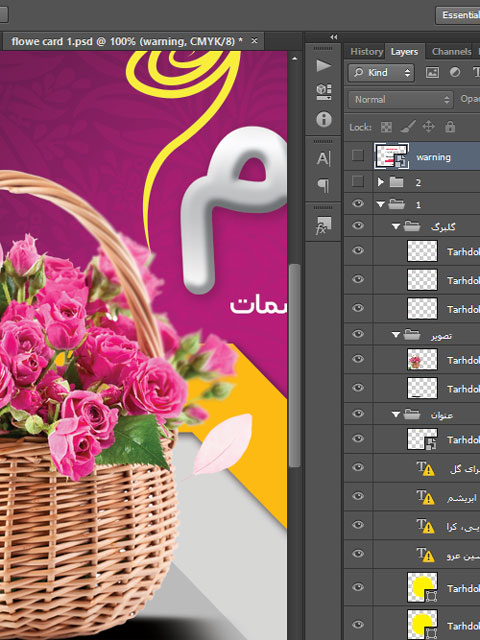This screenshot has height=640, width=480.
Task: Select first yellow shape layer thumbnail
Action: pos(422,587)
